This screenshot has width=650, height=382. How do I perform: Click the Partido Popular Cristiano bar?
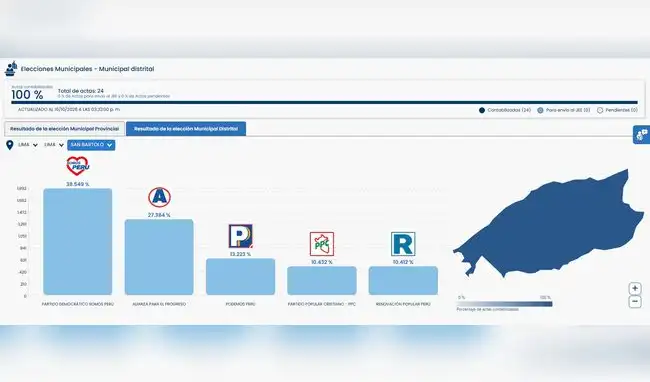pyautogui.click(x=322, y=280)
